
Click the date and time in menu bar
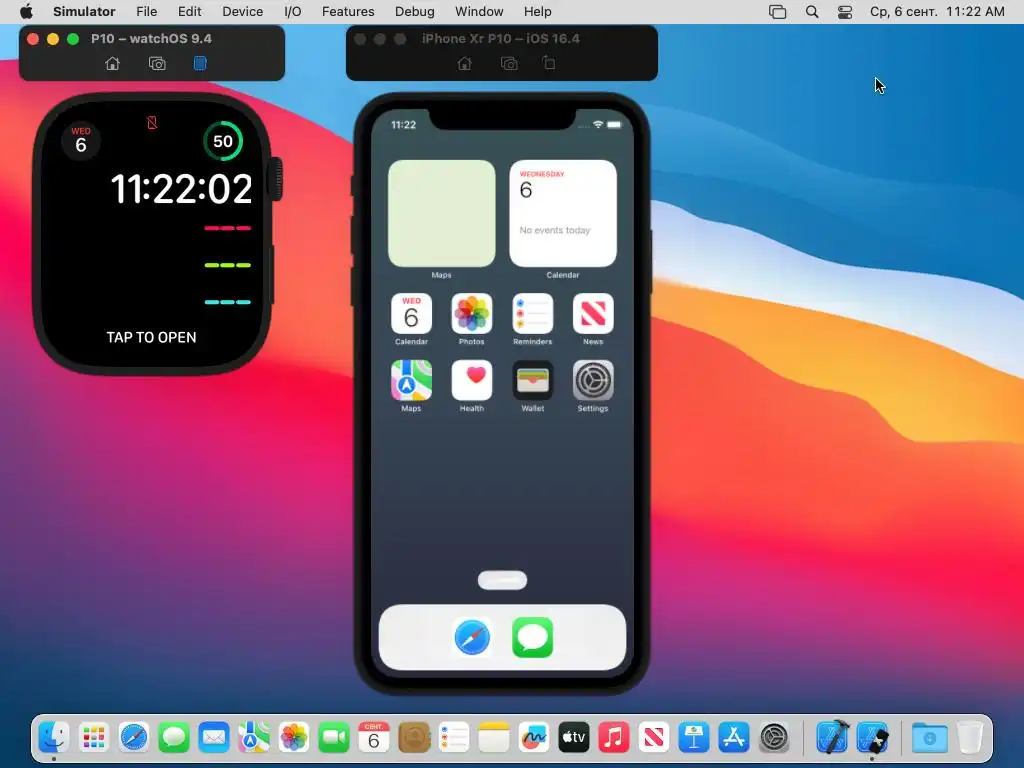tap(937, 12)
